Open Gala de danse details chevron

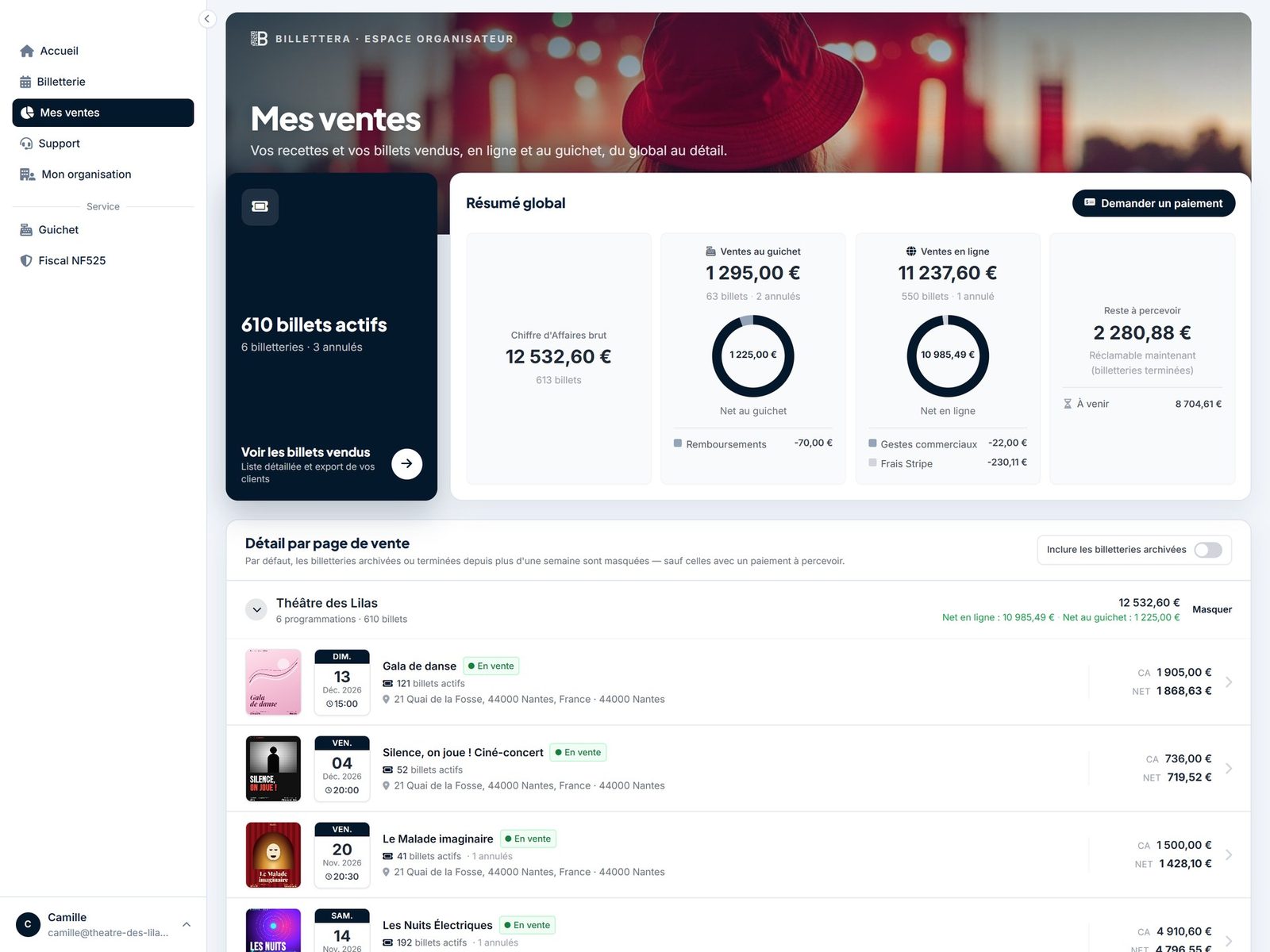pos(1229,682)
